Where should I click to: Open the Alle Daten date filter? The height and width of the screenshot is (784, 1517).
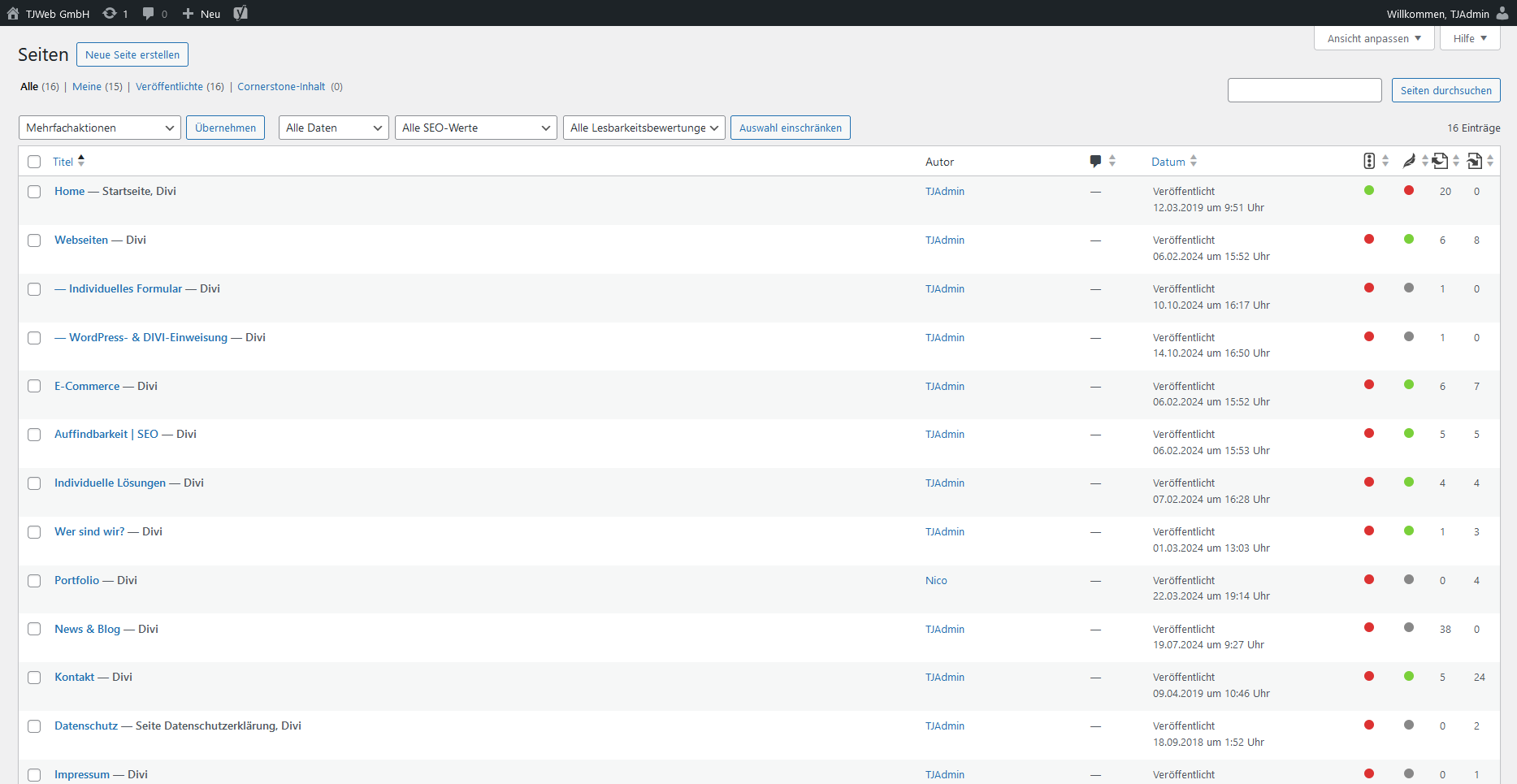click(x=333, y=128)
